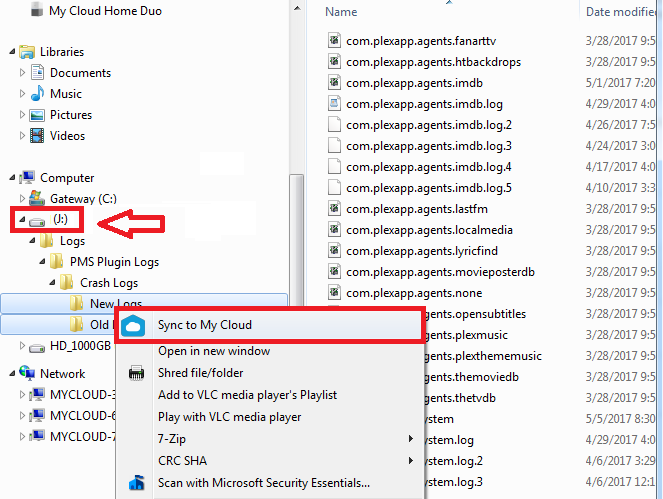Image resolution: width=663 pixels, height=499 pixels.
Task: Expand the Gateway (C:) drive node
Action: click(x=22, y=198)
